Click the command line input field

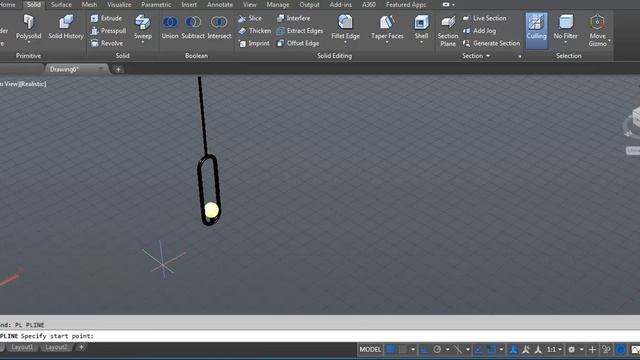point(320,336)
